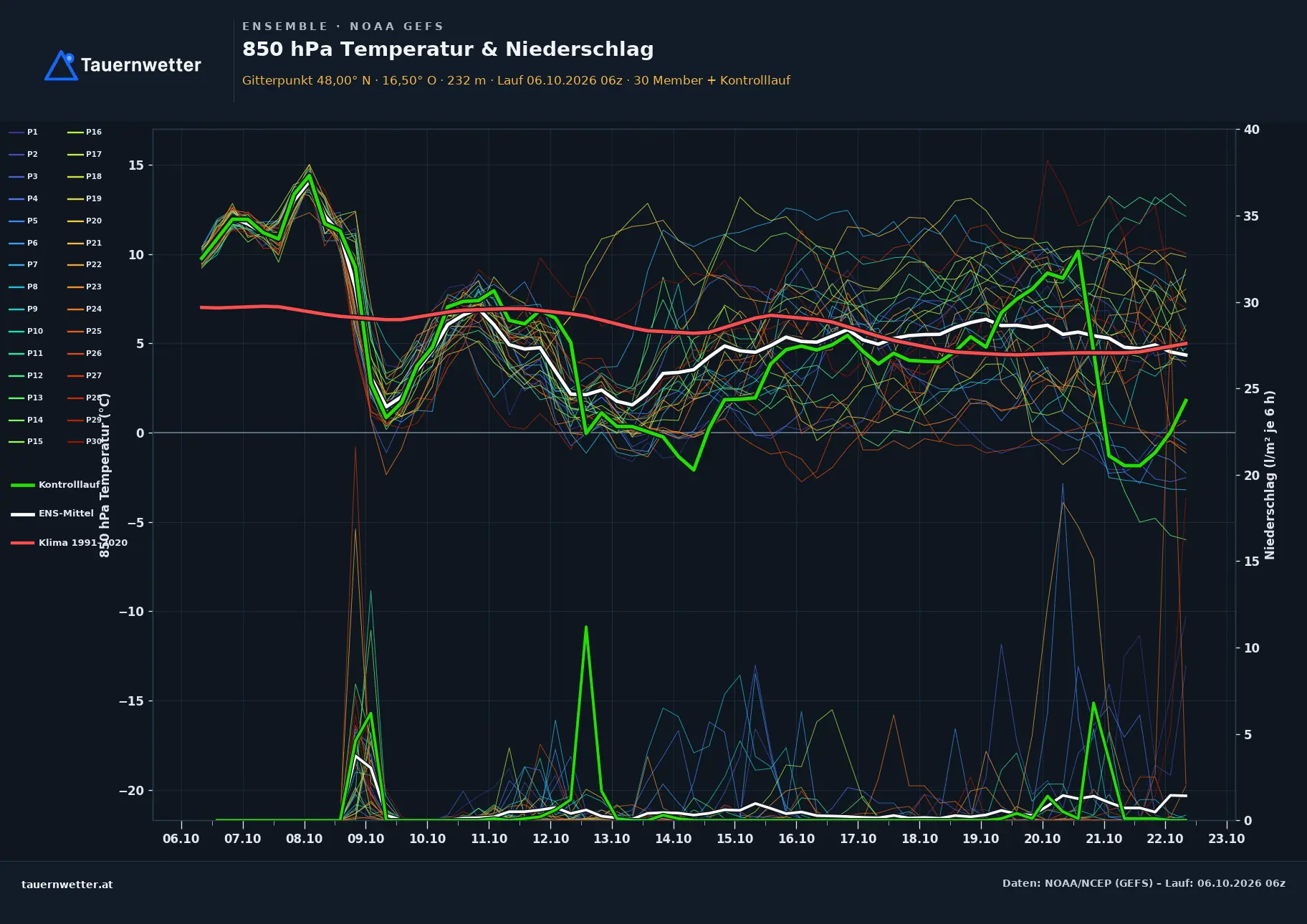The width and height of the screenshot is (1307, 924).
Task: Select the P16 legend entry
Action: pos(85,133)
